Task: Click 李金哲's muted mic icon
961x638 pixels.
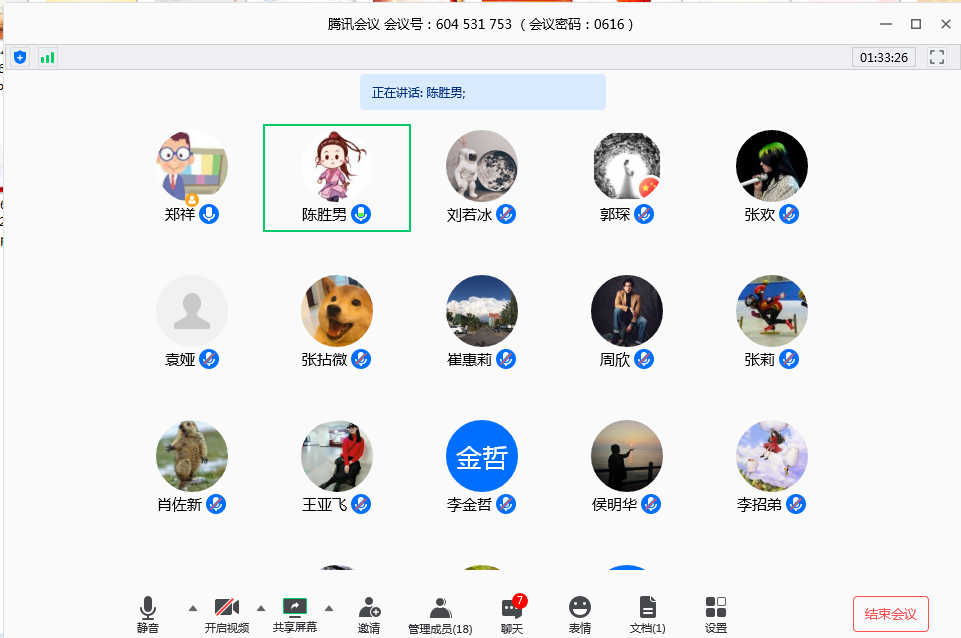Action: 506,504
